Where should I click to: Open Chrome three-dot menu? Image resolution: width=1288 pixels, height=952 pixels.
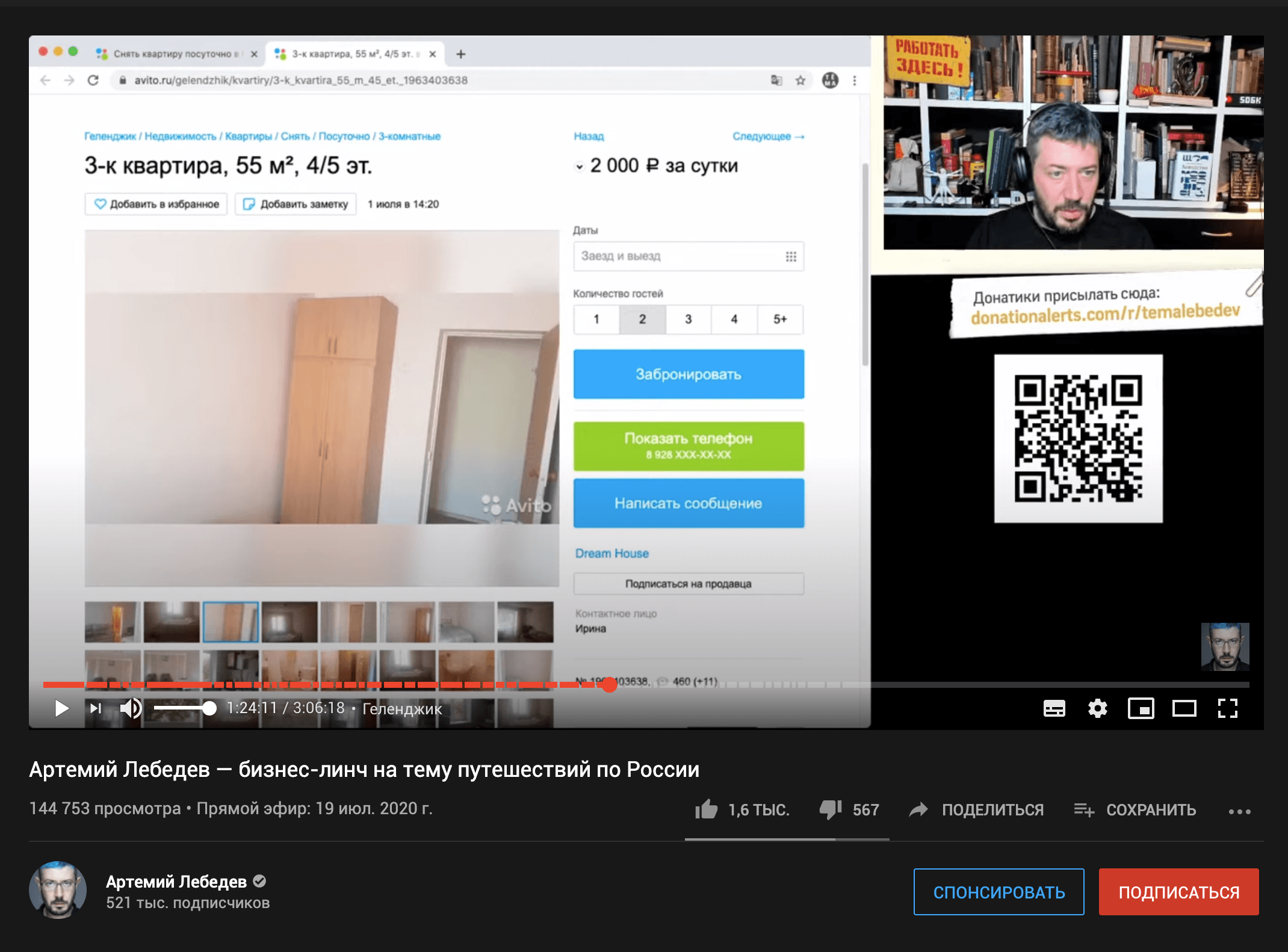(855, 80)
